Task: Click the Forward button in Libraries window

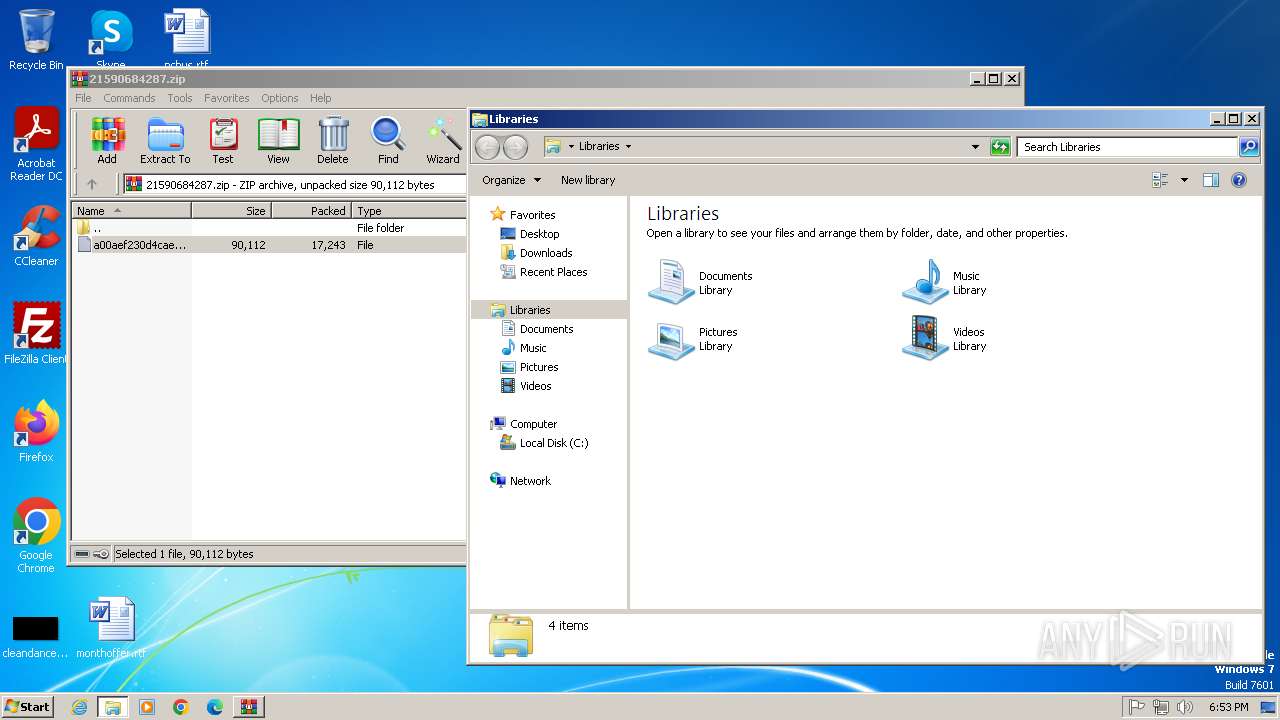Action: (x=515, y=147)
